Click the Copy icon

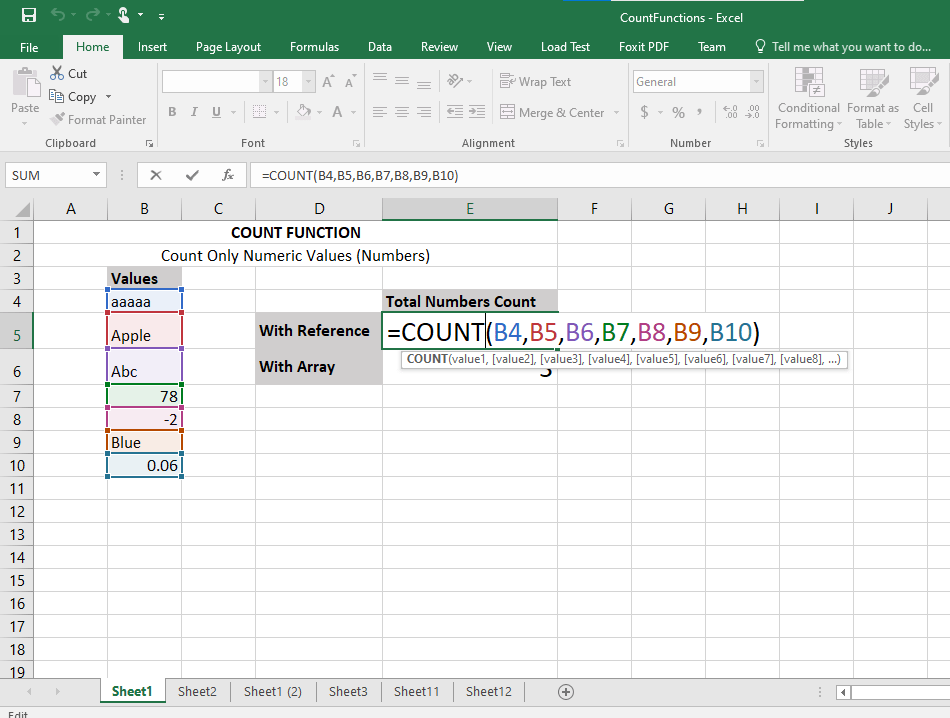pos(56,96)
